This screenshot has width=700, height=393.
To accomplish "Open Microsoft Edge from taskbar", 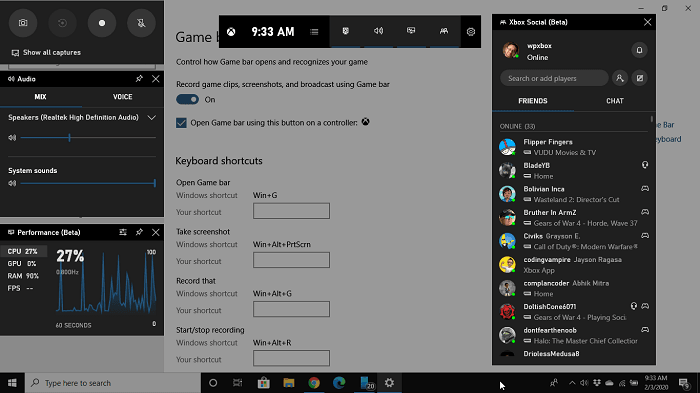I will coord(339,383).
